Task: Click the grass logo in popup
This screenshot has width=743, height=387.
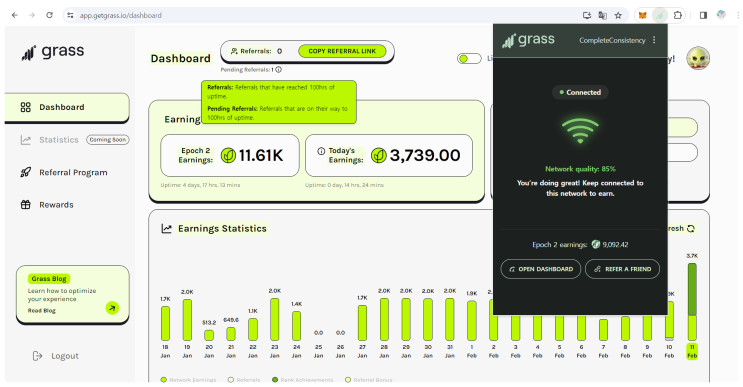Action: (x=528, y=40)
